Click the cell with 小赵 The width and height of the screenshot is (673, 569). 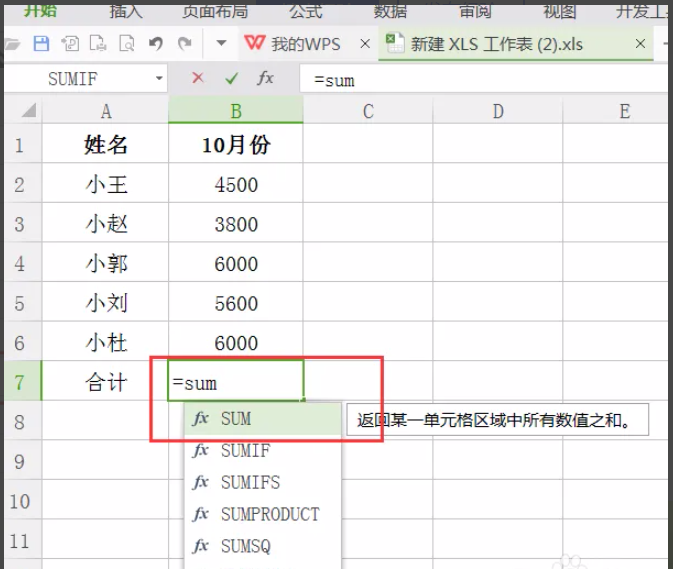[106, 223]
